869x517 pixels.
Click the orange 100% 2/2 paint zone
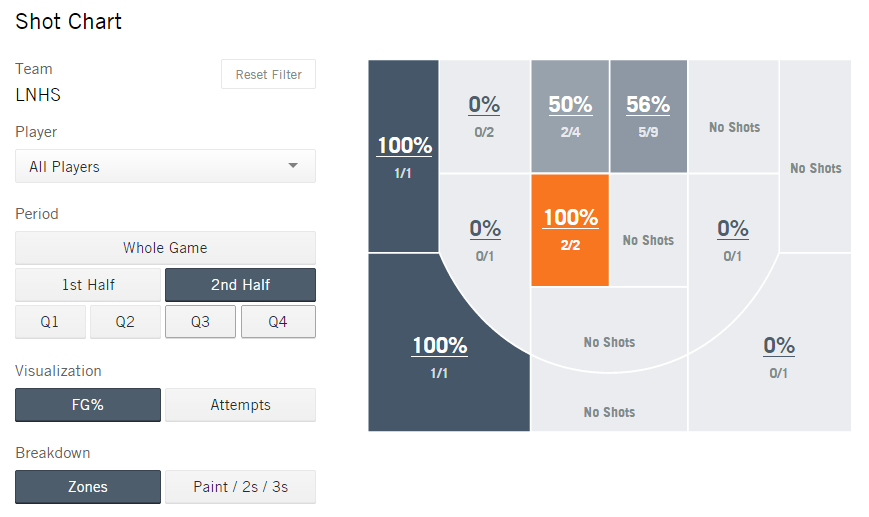click(570, 230)
